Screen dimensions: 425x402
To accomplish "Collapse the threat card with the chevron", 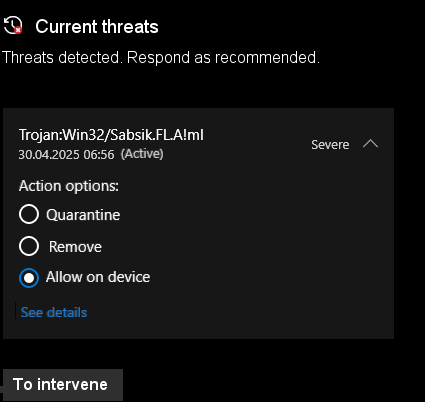I will (370, 144).
